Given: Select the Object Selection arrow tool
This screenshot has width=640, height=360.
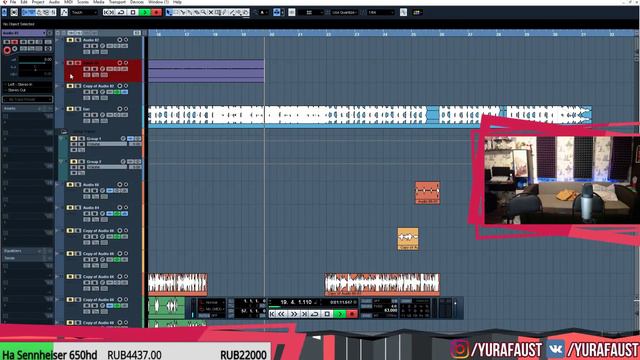Looking at the screenshot, I should (169, 13).
